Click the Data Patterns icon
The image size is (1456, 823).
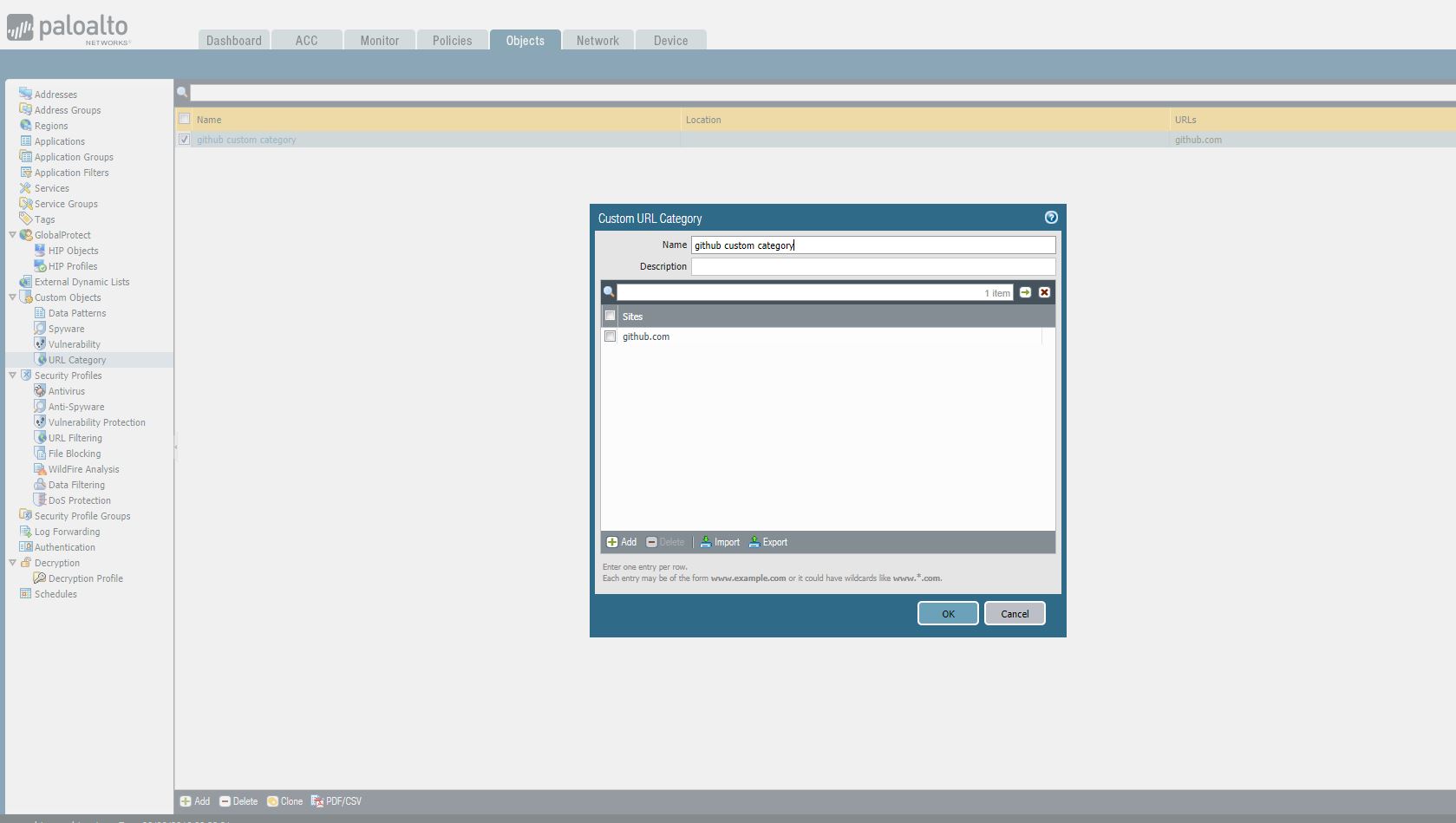(x=39, y=312)
